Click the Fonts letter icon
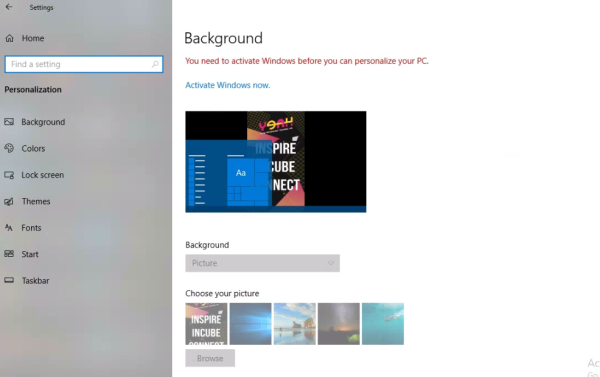 coord(9,228)
